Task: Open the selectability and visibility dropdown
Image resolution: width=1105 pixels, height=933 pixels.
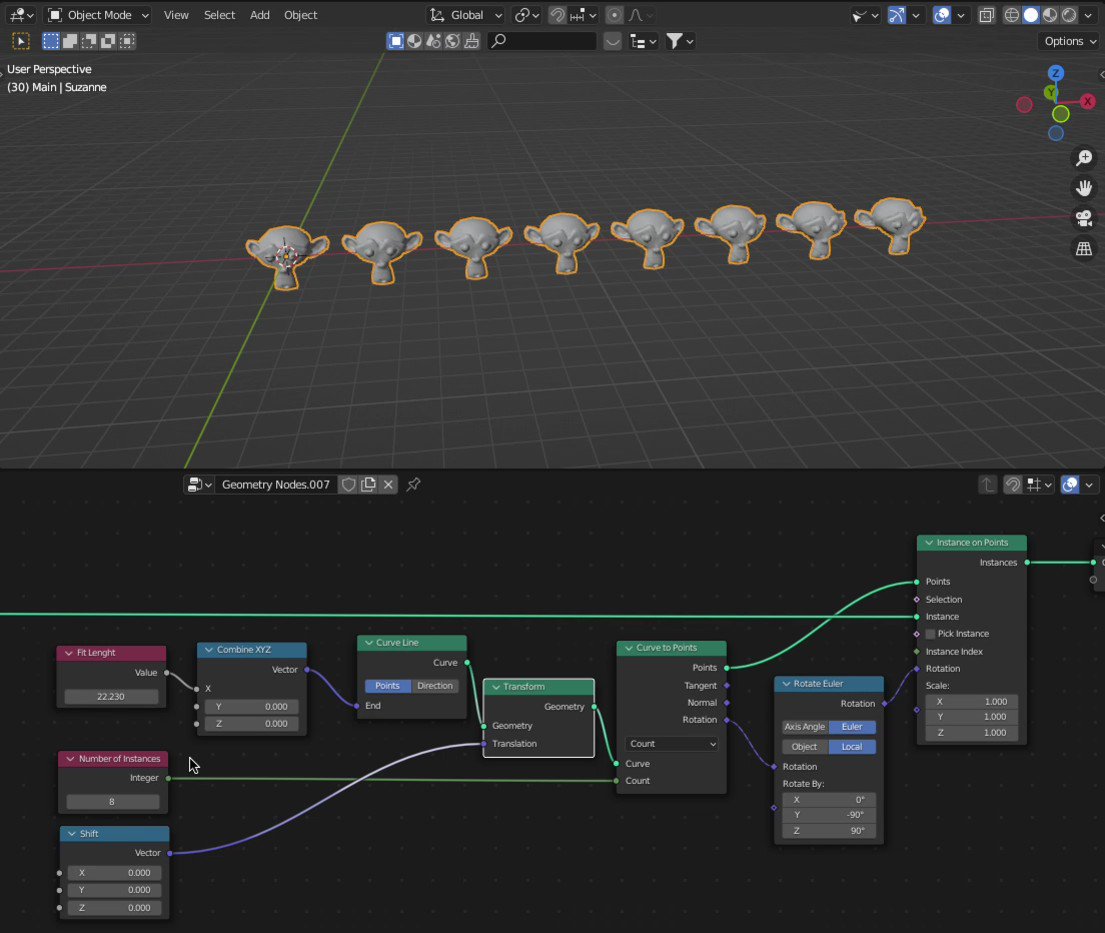Action: coord(865,15)
